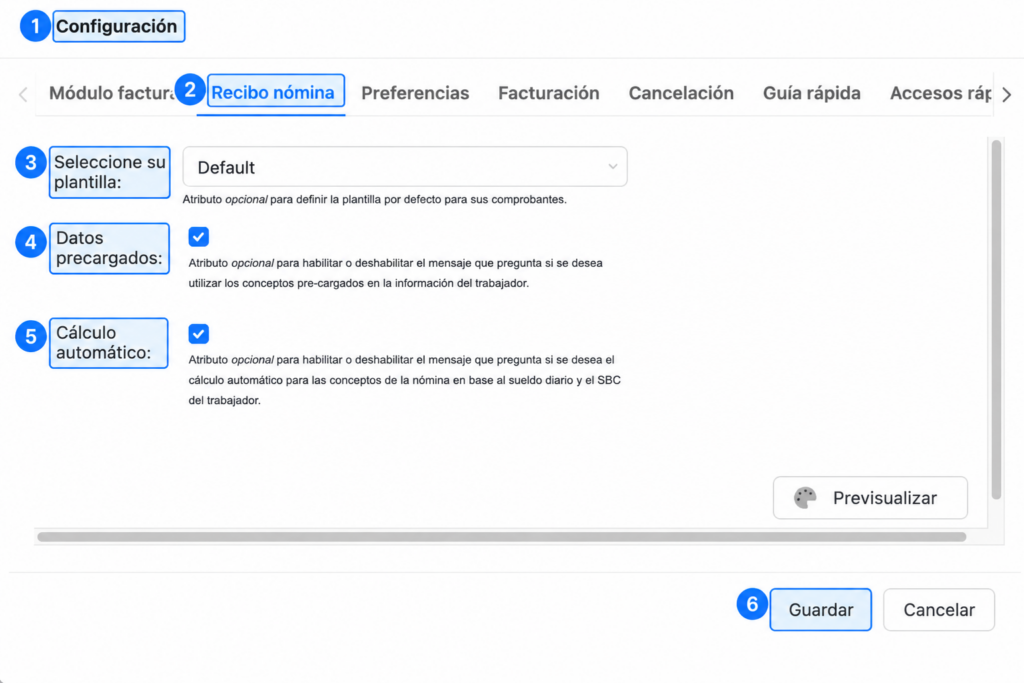Switch to the Preferencias tab
The image size is (1024, 683).
coord(415,93)
